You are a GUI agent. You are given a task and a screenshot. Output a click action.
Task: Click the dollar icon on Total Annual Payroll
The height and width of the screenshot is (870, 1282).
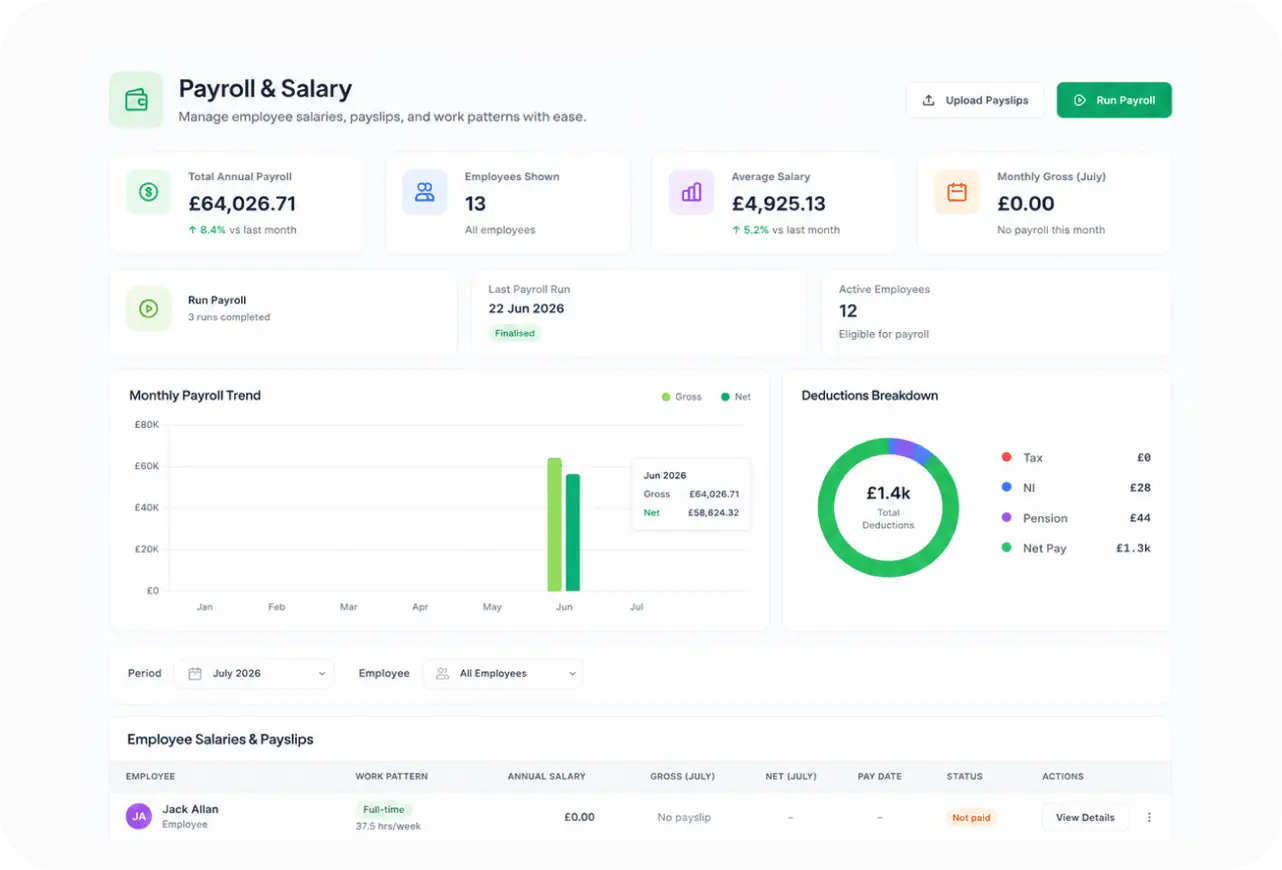click(148, 192)
